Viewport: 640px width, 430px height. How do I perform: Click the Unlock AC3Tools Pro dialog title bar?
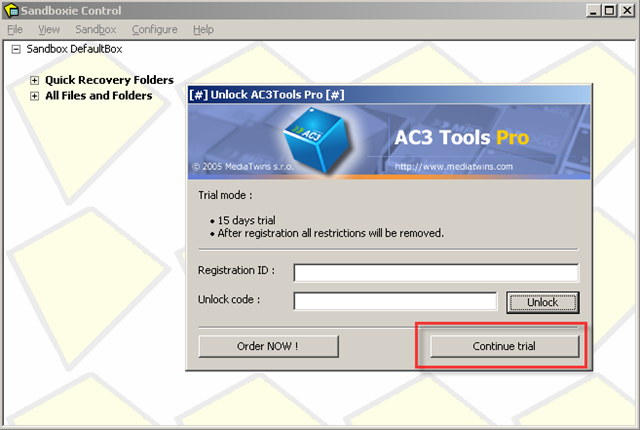389,95
